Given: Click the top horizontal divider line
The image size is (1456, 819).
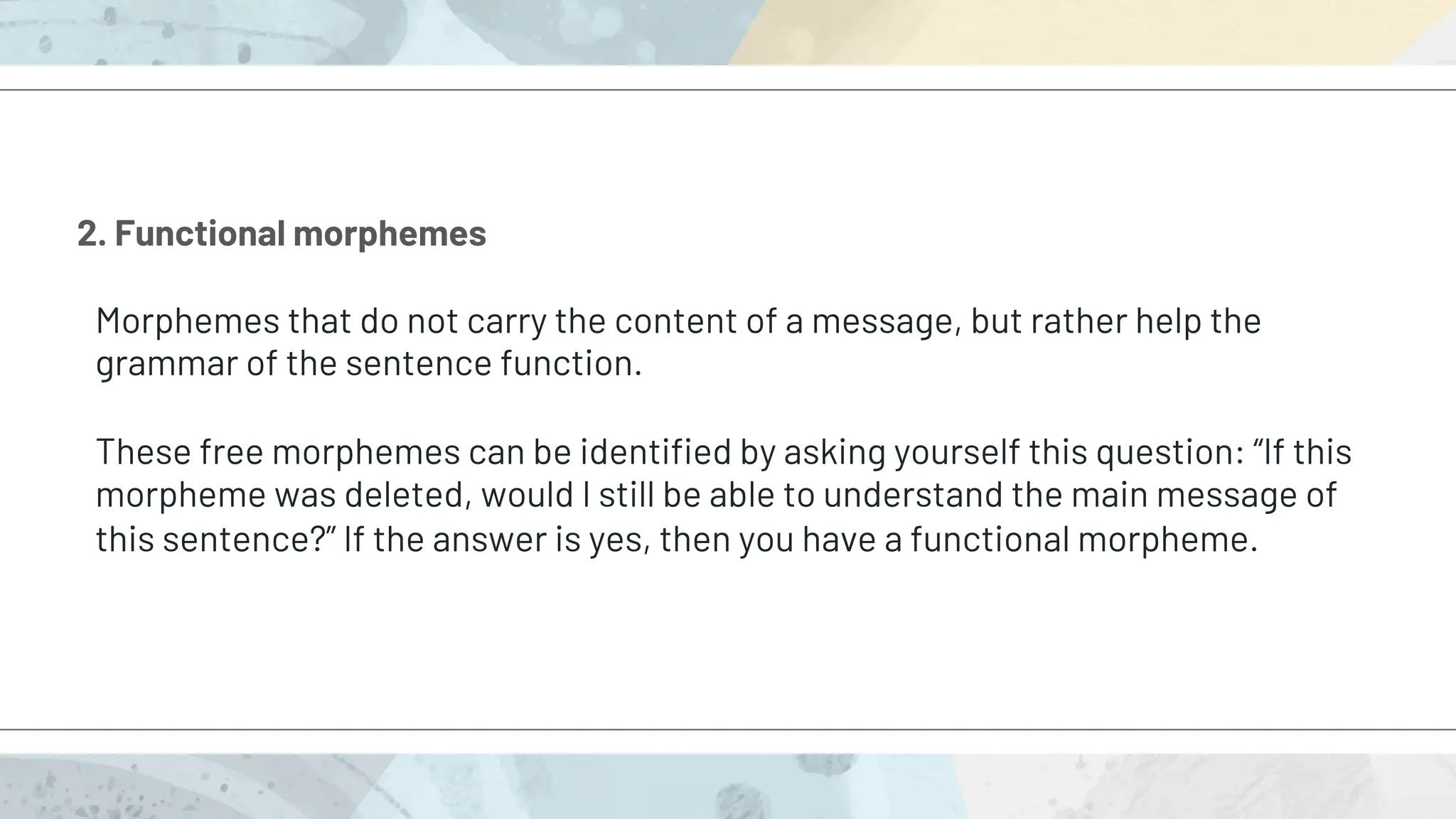Looking at the screenshot, I should point(728,90).
